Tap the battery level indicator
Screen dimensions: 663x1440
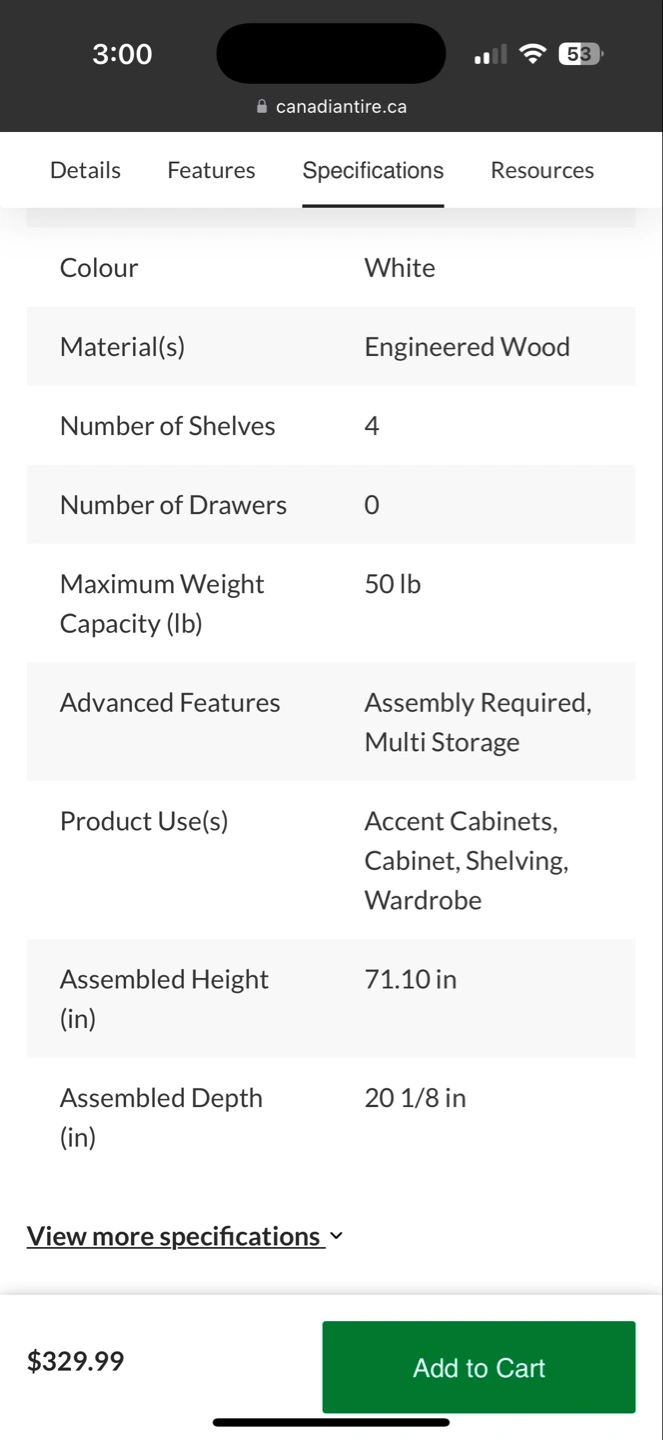pyautogui.click(x=580, y=54)
